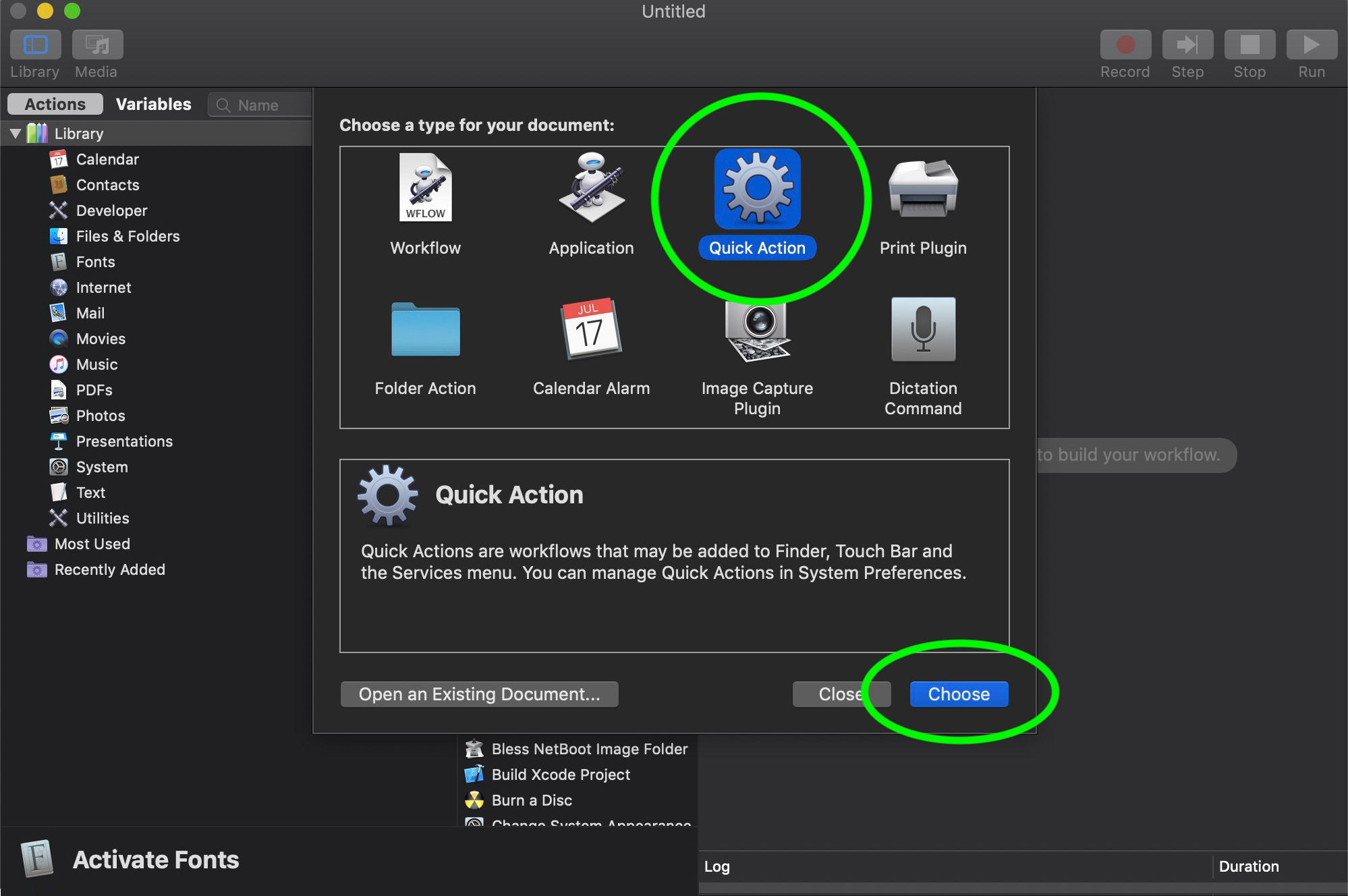
Task: Open the Media browser
Action: coord(96,45)
